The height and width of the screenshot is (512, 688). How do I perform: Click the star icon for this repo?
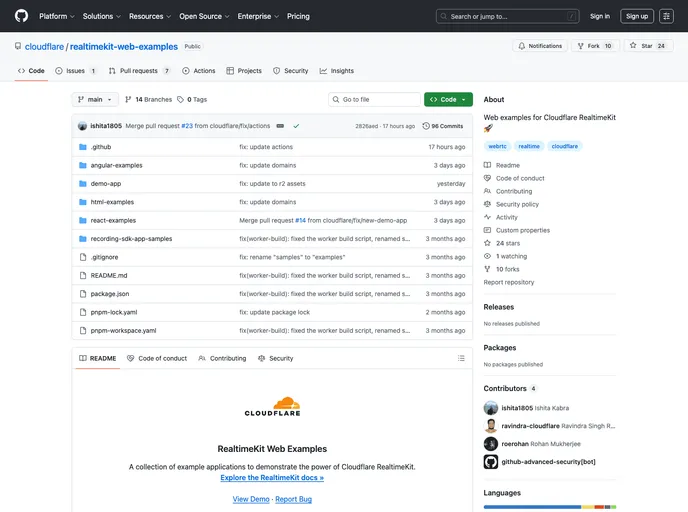coord(633,45)
